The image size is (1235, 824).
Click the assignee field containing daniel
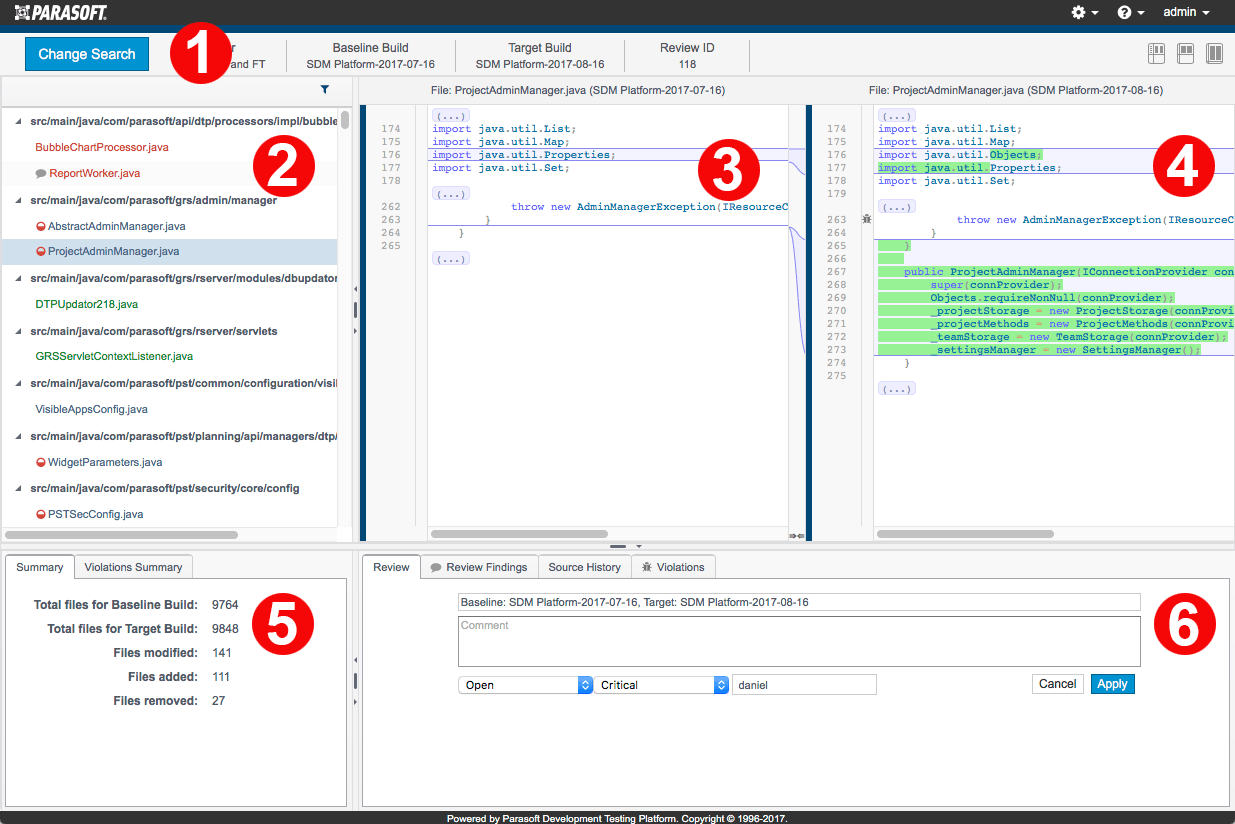pyautogui.click(x=805, y=685)
